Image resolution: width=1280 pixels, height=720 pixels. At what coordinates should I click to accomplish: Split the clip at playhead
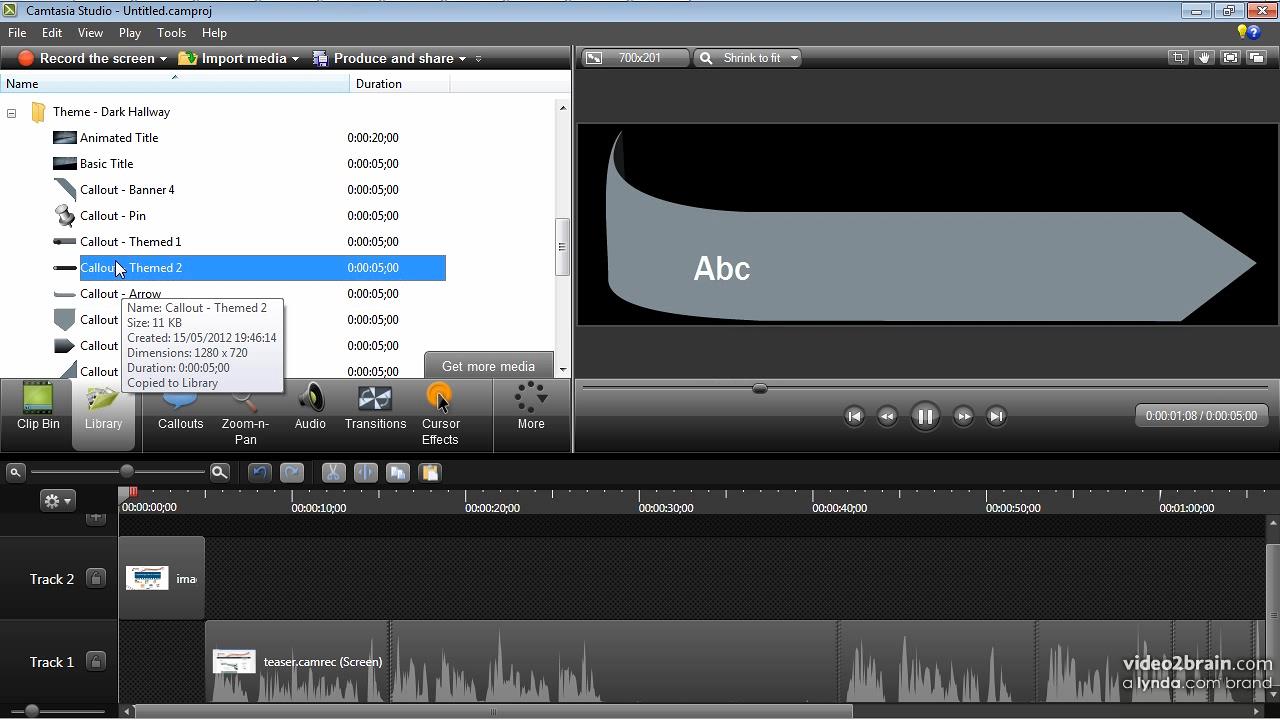coord(366,473)
